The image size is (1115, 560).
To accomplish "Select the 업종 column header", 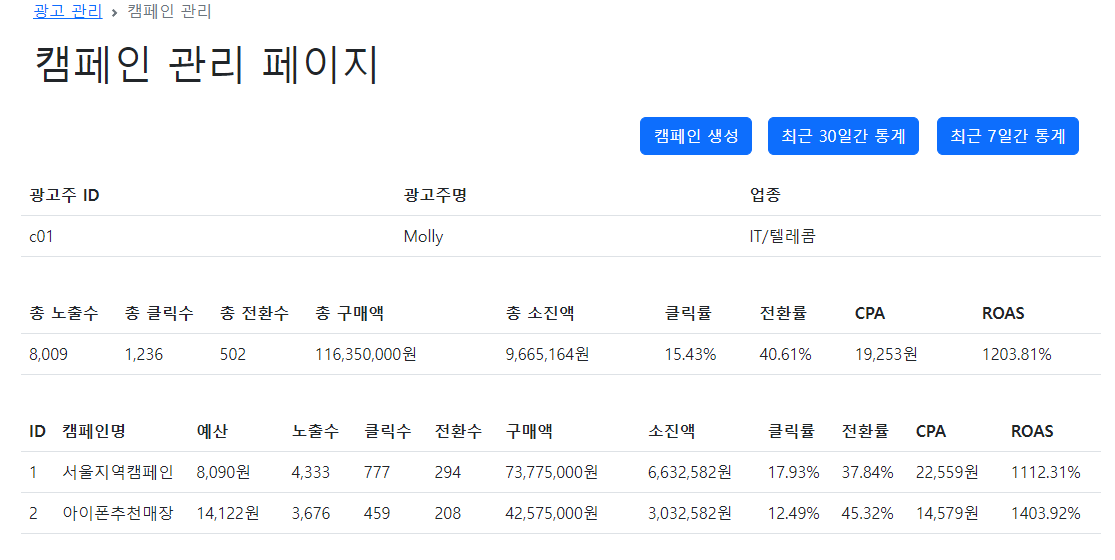I will point(765,195).
